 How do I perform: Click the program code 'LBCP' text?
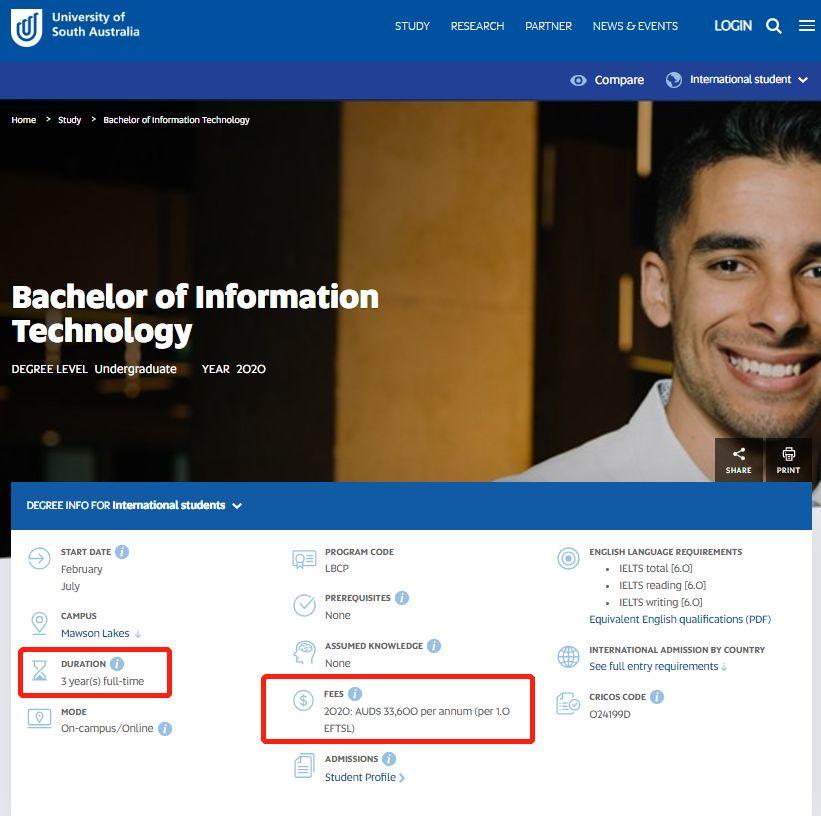[x=337, y=568]
